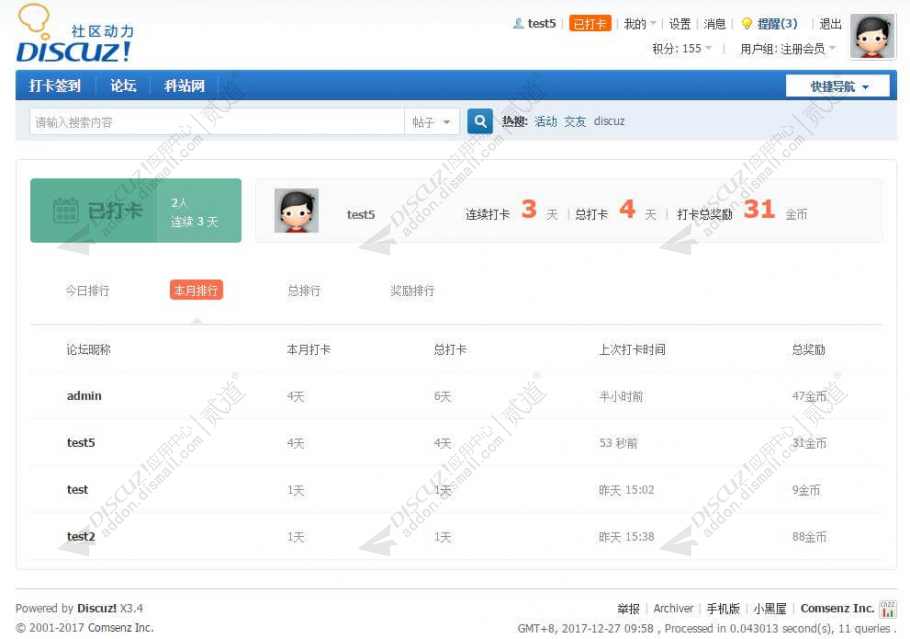Click 举报 link in footer
This screenshot has width=910, height=639.
628,609
